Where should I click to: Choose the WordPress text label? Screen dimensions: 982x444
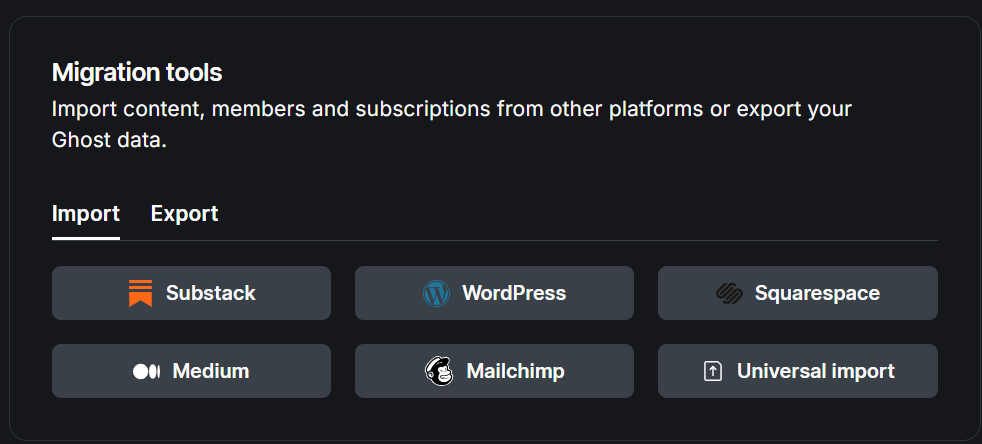click(513, 293)
